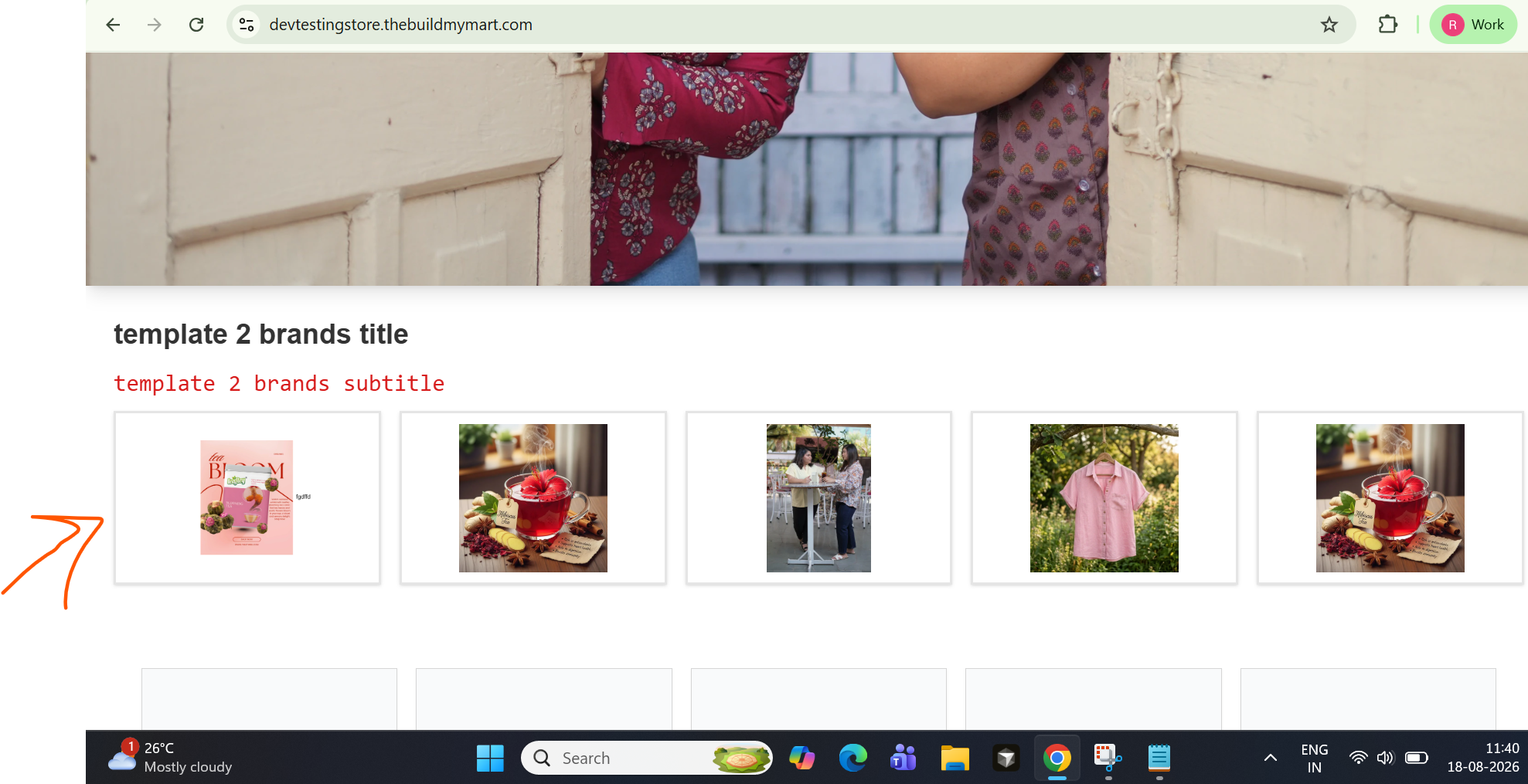Open Microsoft Edge from the taskbar
The image size is (1528, 784).
[852, 758]
